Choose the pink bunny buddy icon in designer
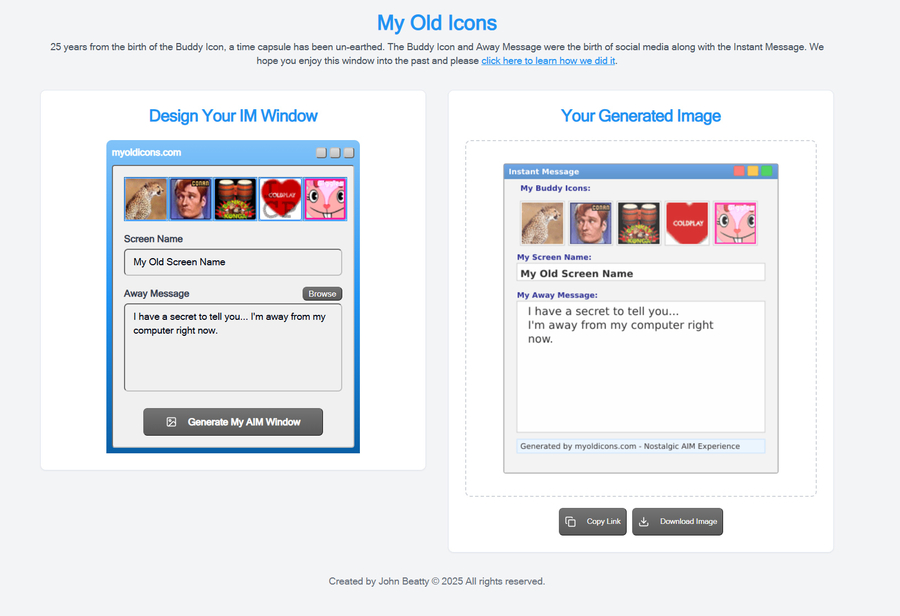Viewport: 900px width, 616px height. (325, 199)
